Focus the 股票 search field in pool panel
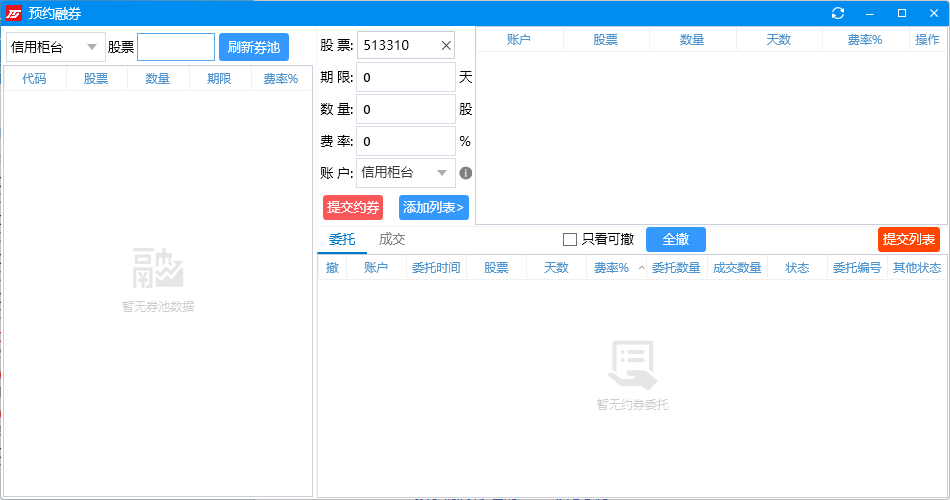 tap(176, 47)
